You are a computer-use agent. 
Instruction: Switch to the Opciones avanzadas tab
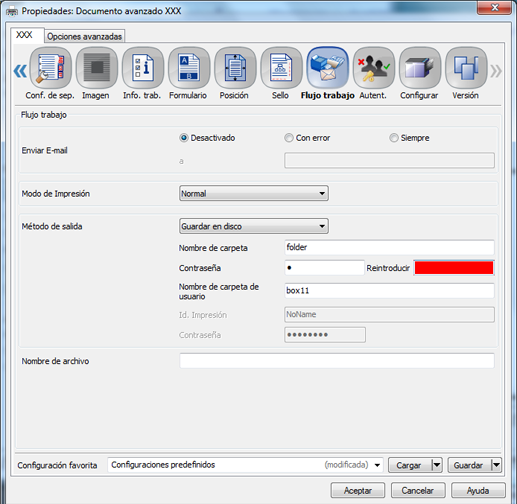tap(84, 36)
